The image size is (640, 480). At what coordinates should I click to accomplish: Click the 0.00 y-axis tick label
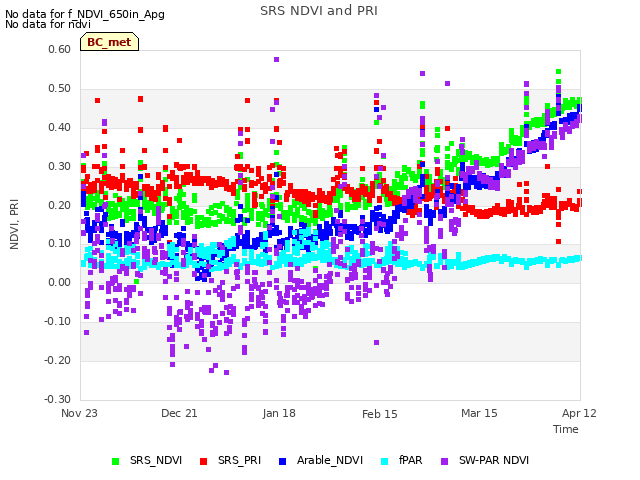click(x=59, y=282)
